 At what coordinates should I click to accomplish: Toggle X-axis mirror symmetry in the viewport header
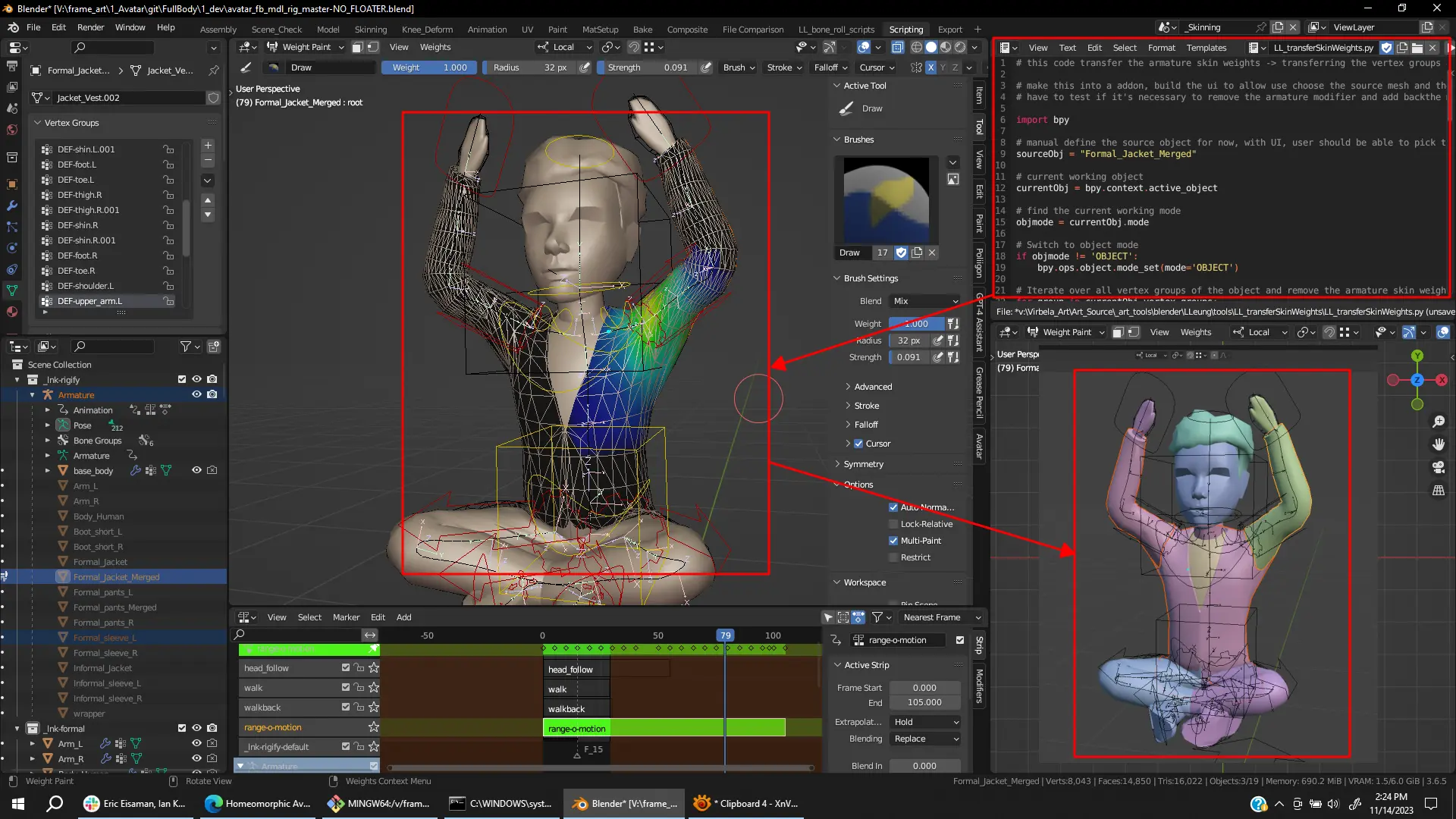pyautogui.click(x=930, y=67)
